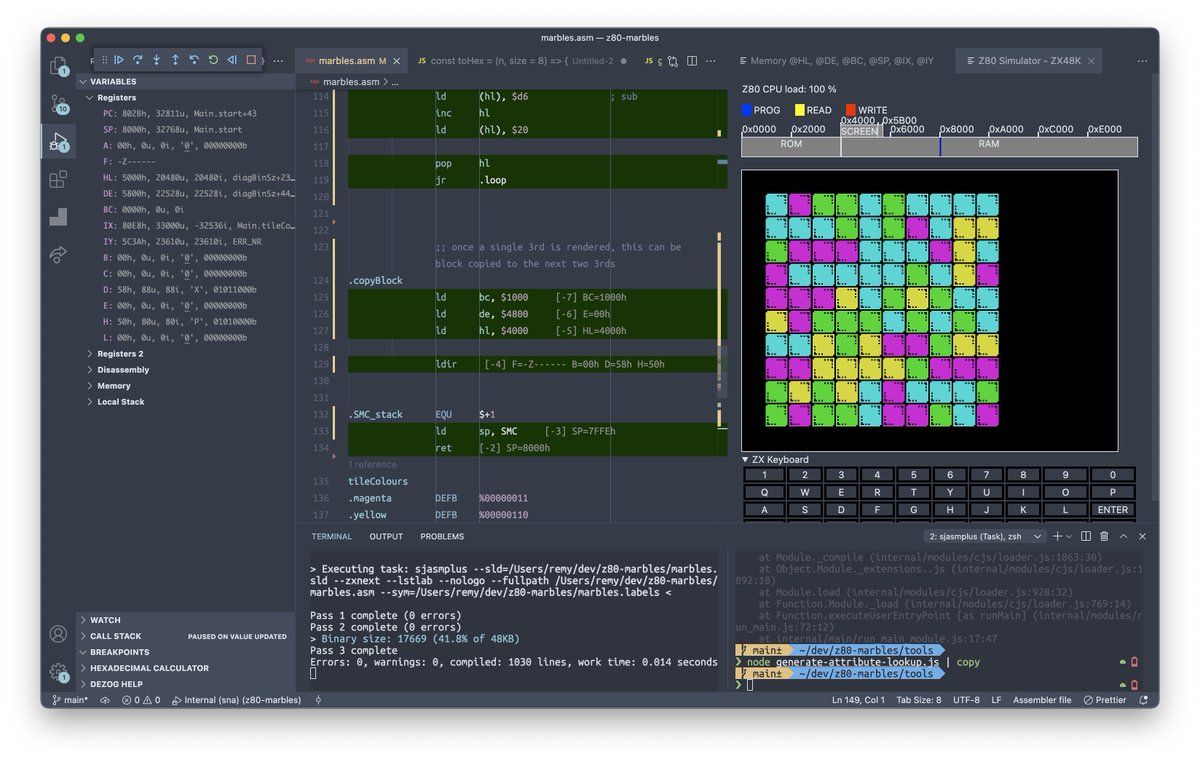Switch to the Memory @HL editor tab

pos(842,61)
